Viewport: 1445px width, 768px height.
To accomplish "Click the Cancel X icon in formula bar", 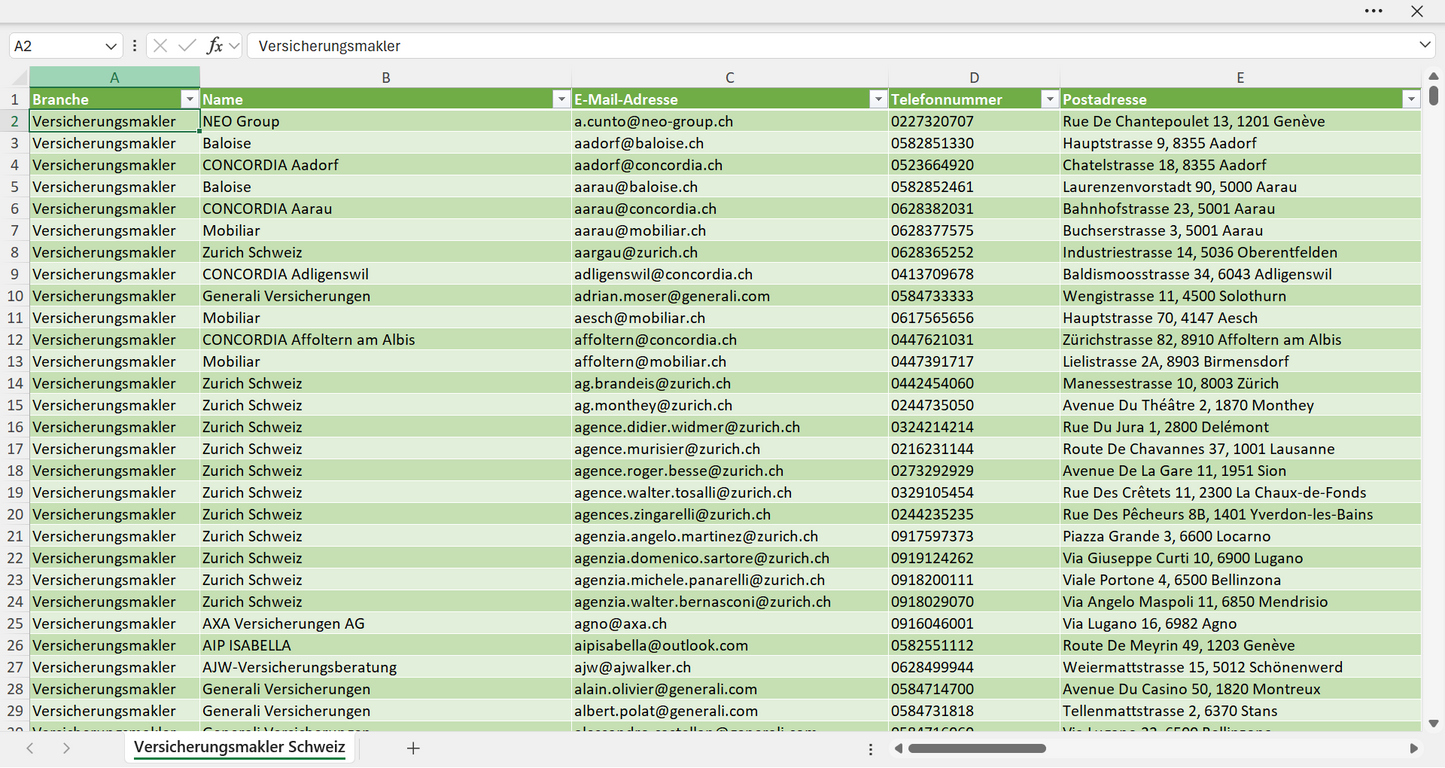I will pos(160,46).
